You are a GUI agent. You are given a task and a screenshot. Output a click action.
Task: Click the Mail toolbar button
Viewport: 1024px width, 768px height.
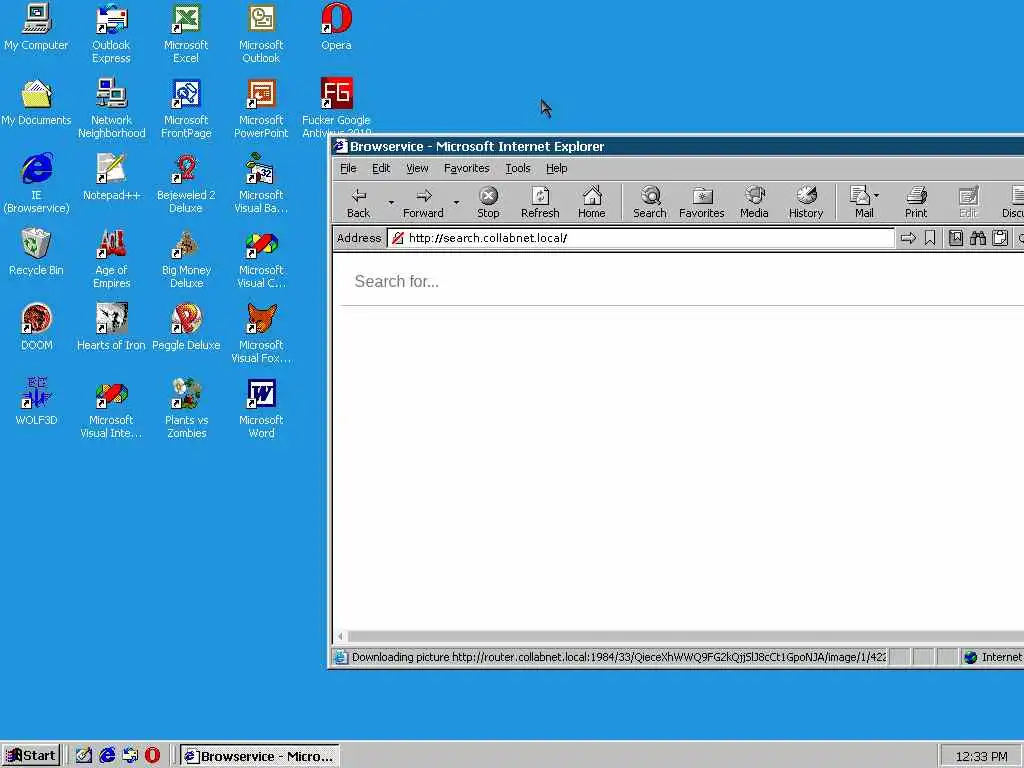[x=864, y=202]
